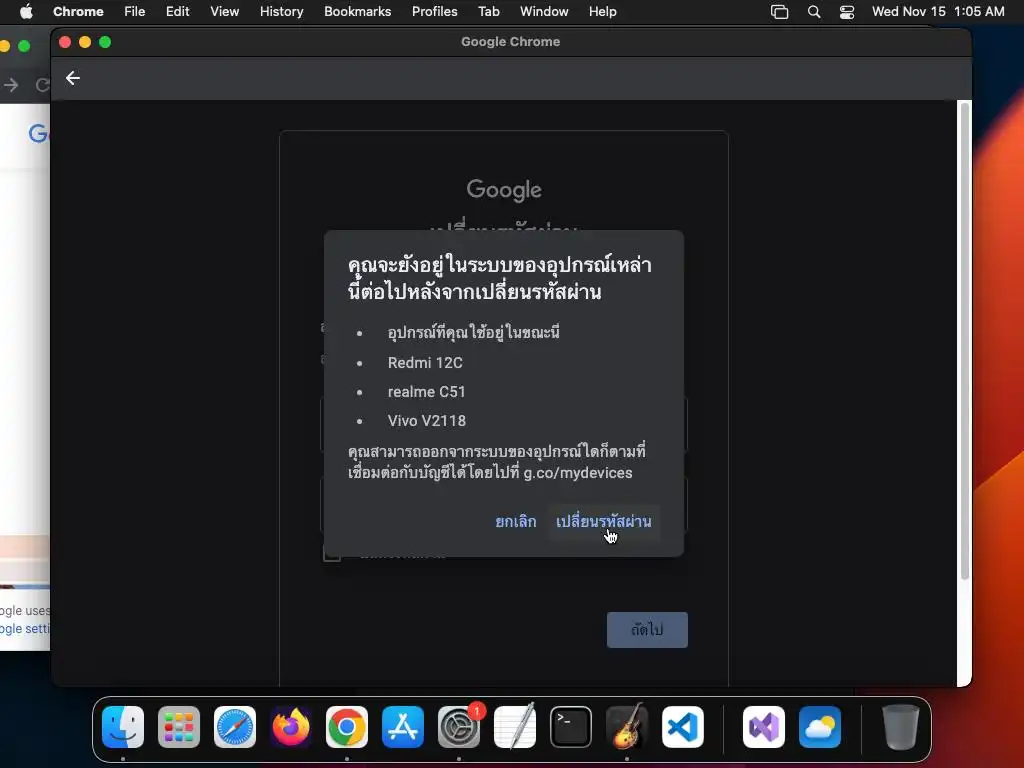Image resolution: width=1024 pixels, height=768 pixels.
Task: Open the View menu
Action: click(225, 12)
